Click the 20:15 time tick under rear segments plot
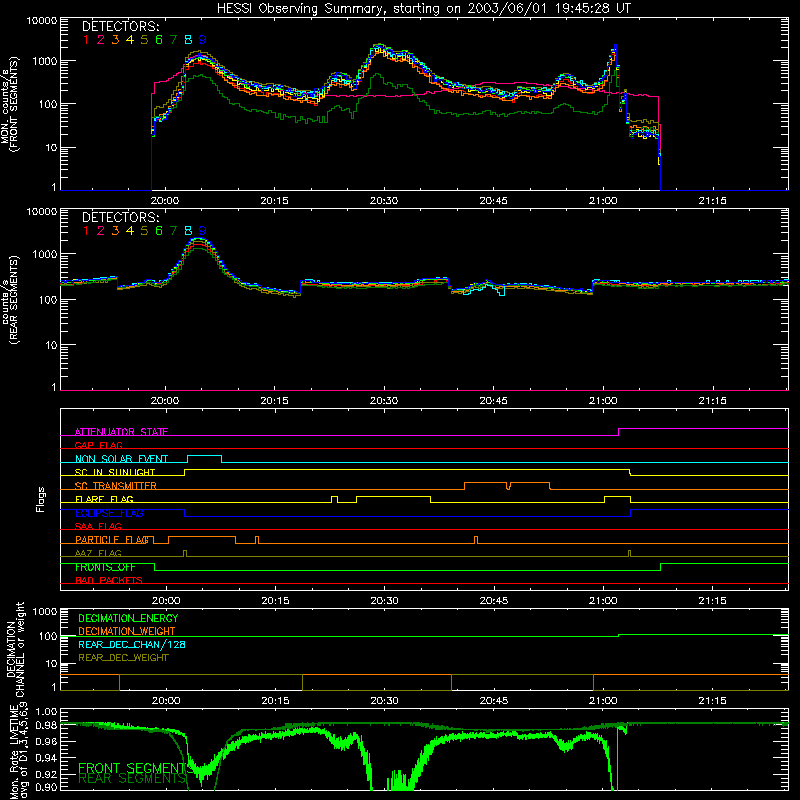The width and height of the screenshot is (800, 800). click(274, 401)
